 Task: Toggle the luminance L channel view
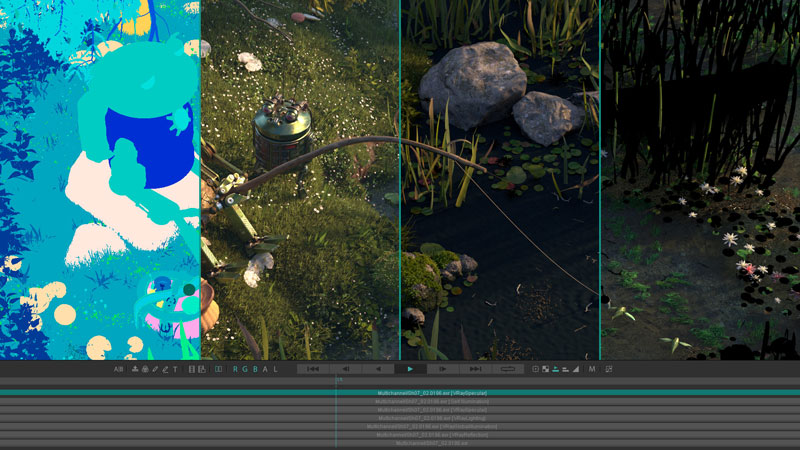click(x=272, y=369)
